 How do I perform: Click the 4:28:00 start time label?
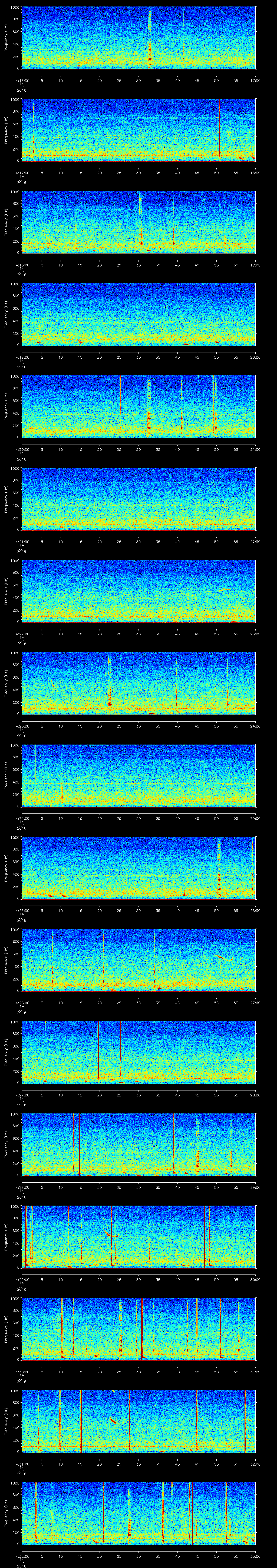22,1187
